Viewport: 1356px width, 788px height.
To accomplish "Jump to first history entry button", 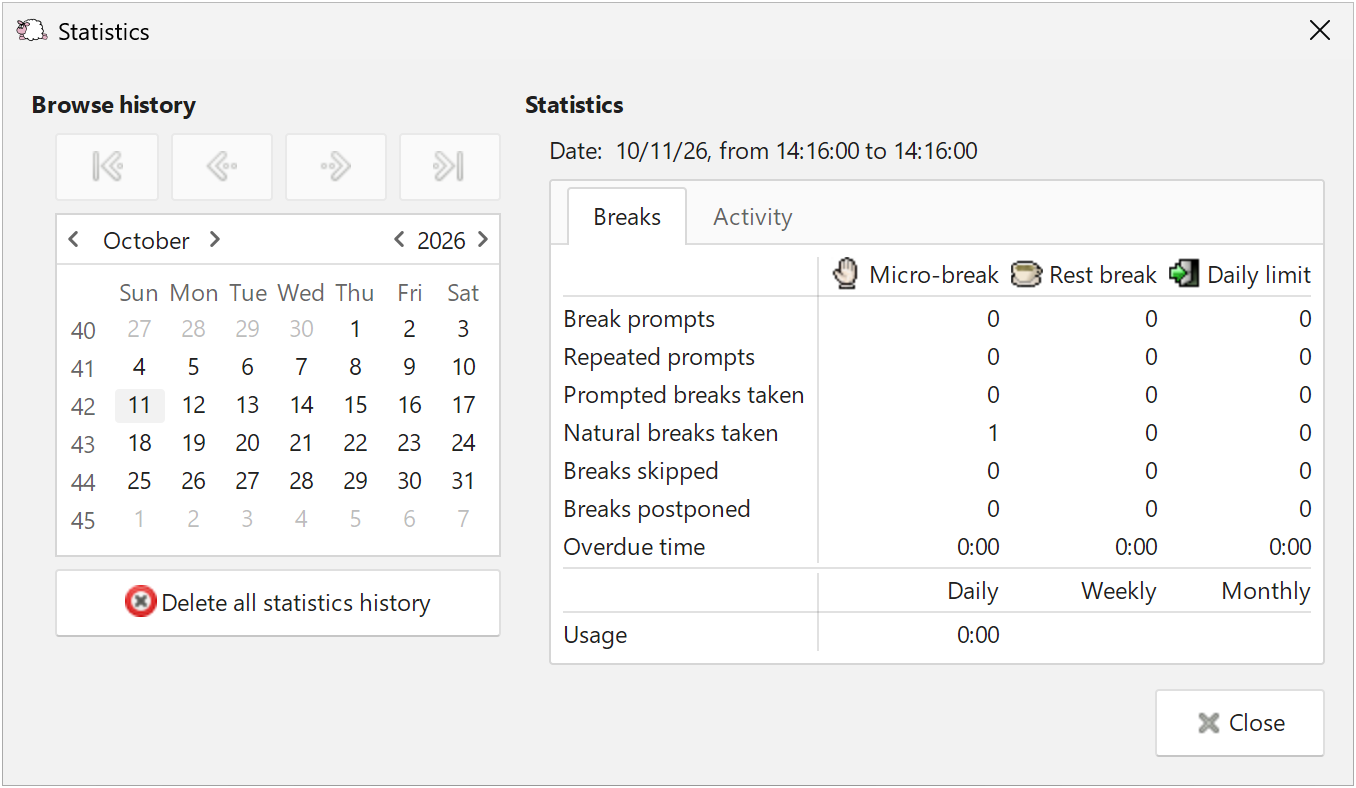I will (x=107, y=167).
